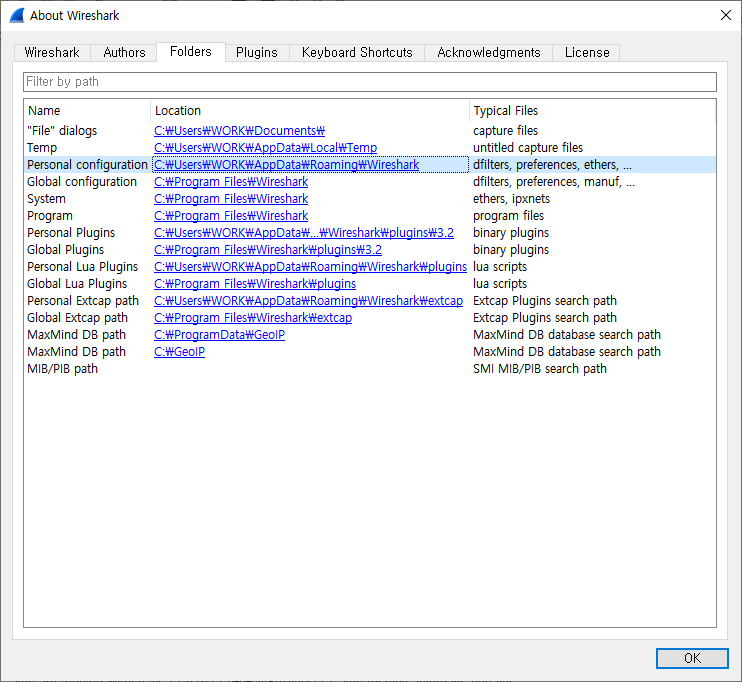
Task: Click the Wireshark shark fin title icon
Action: pos(17,15)
